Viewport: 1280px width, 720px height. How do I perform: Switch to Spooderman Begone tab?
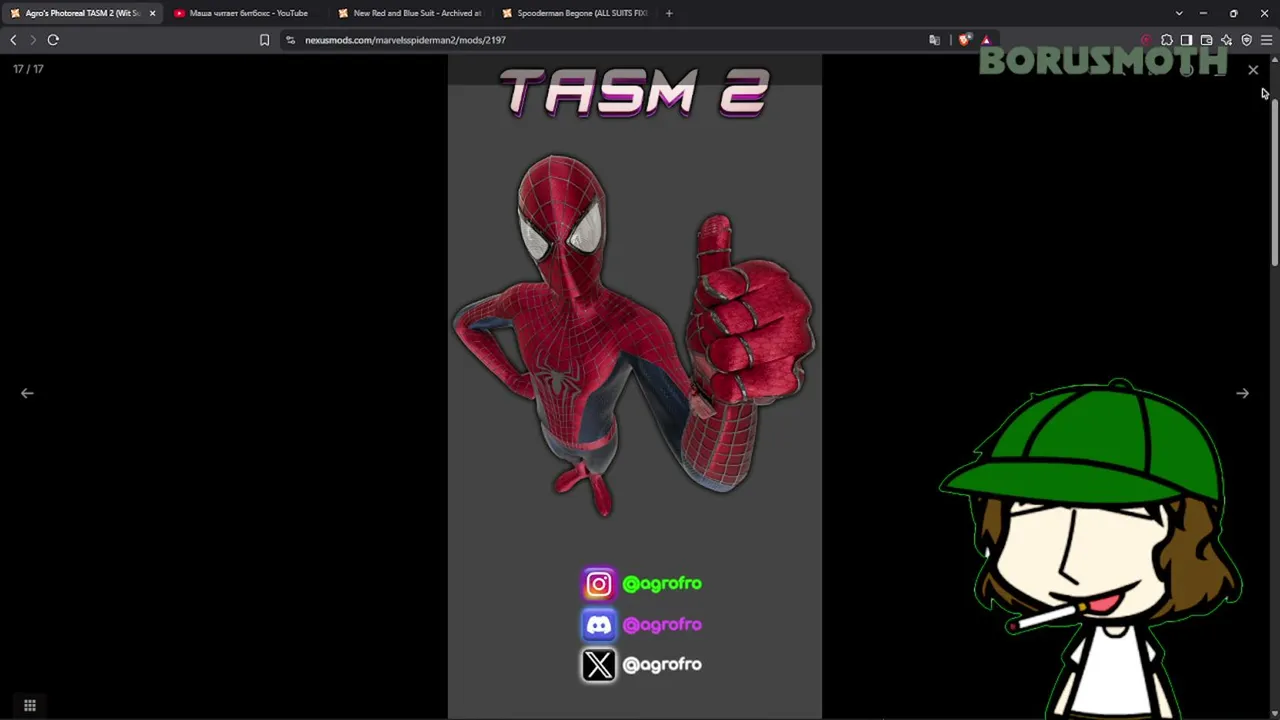pos(575,13)
